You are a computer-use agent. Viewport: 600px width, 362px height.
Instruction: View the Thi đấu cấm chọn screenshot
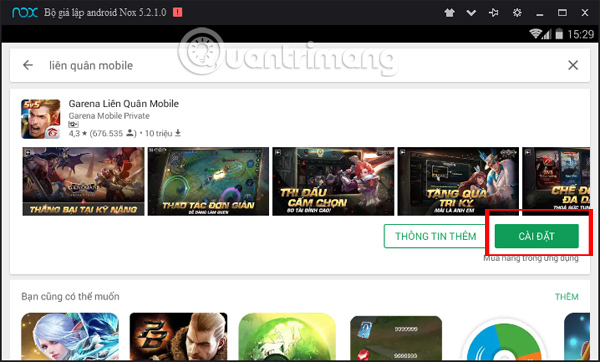(333, 181)
